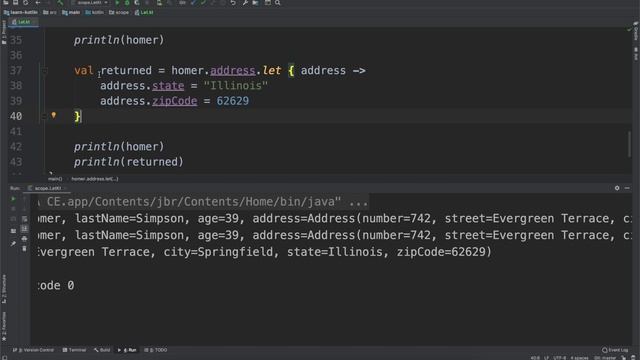Click the print icon in console sidebar
640x360 pixels.
(x=24, y=238)
